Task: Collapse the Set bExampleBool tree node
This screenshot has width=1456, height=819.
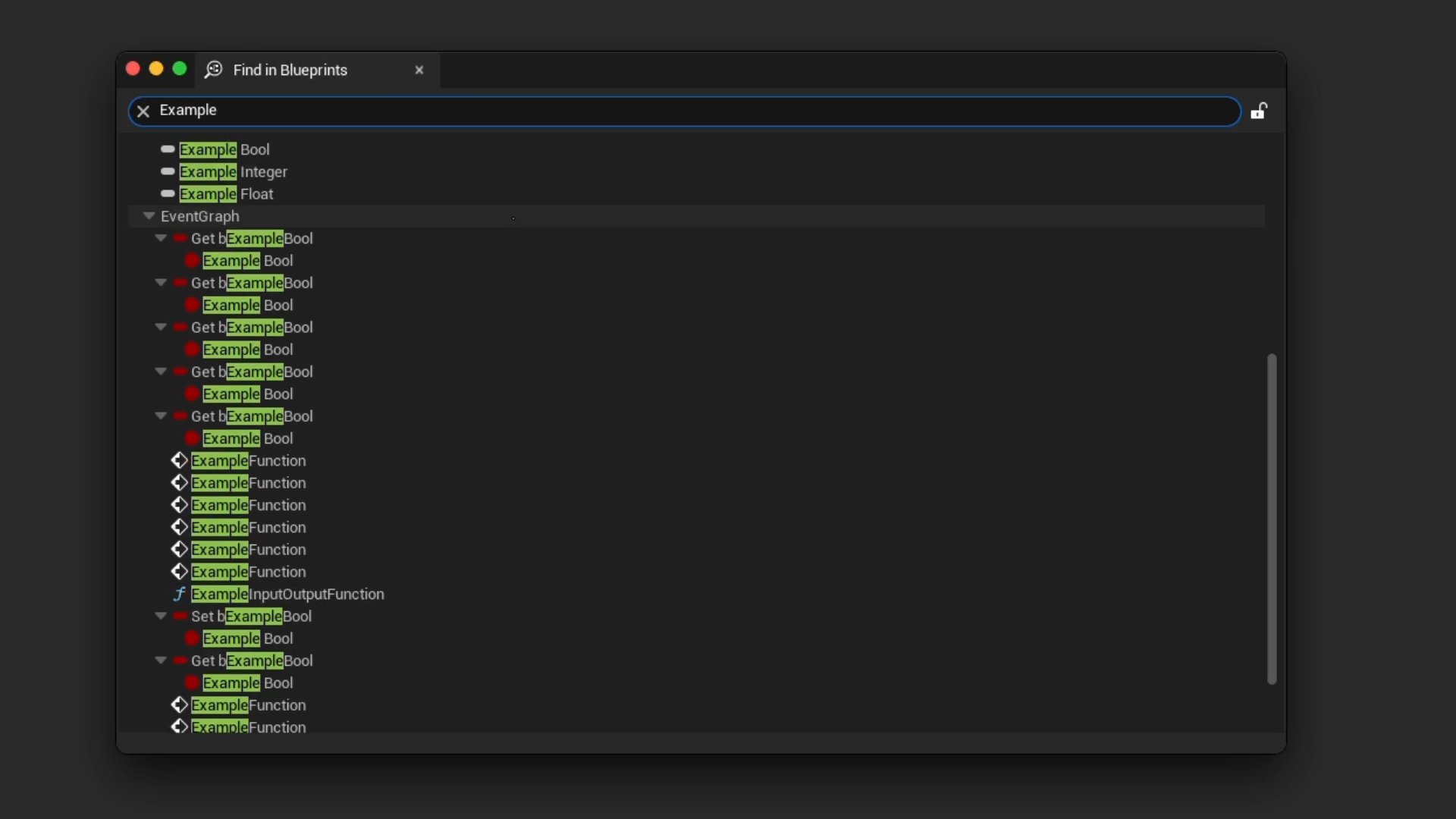Action: [161, 616]
